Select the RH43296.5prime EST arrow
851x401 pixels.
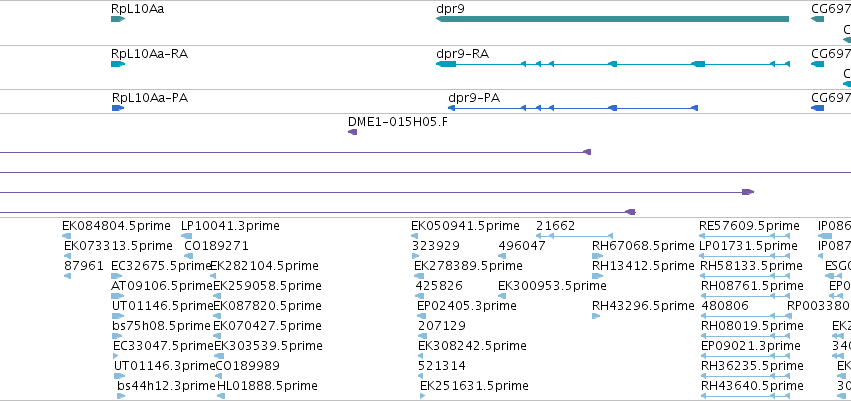click(596, 316)
